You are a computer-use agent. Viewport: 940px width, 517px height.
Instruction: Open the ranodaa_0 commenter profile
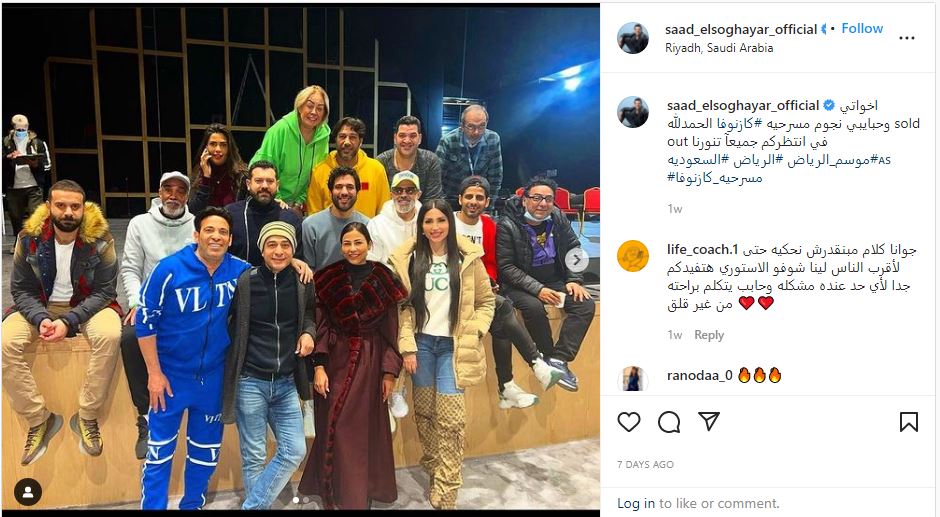700,375
